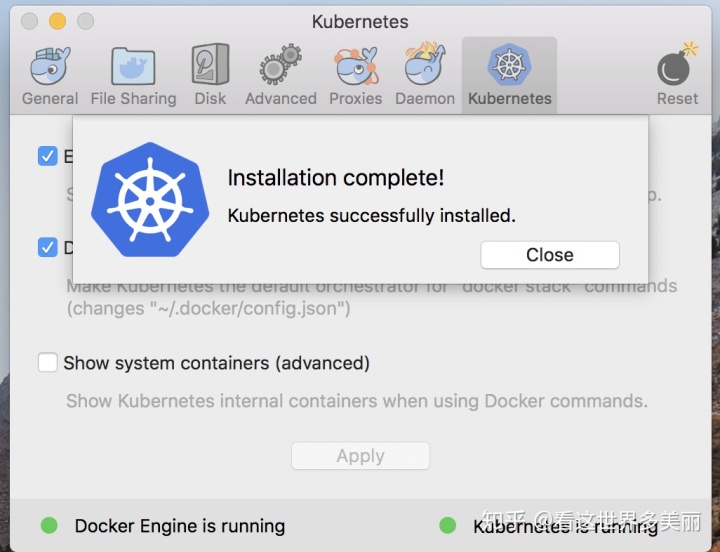Viewport: 720px width, 552px height.
Task: Click the 'Show Kubernetes internal containers' description text
Action: point(357,401)
